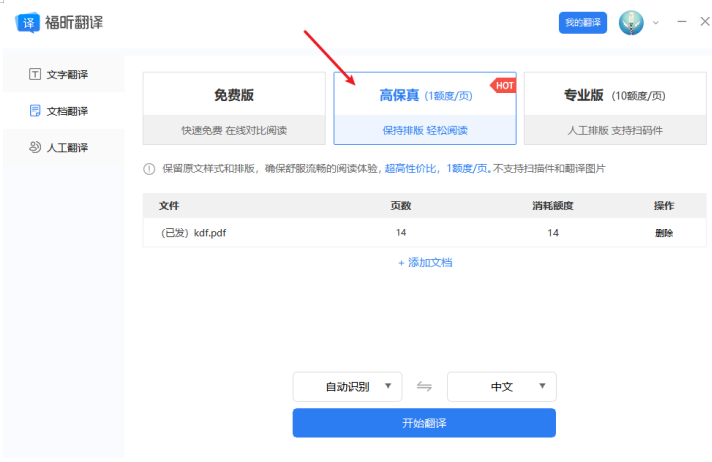Click 添加文档 to add document

(425, 263)
